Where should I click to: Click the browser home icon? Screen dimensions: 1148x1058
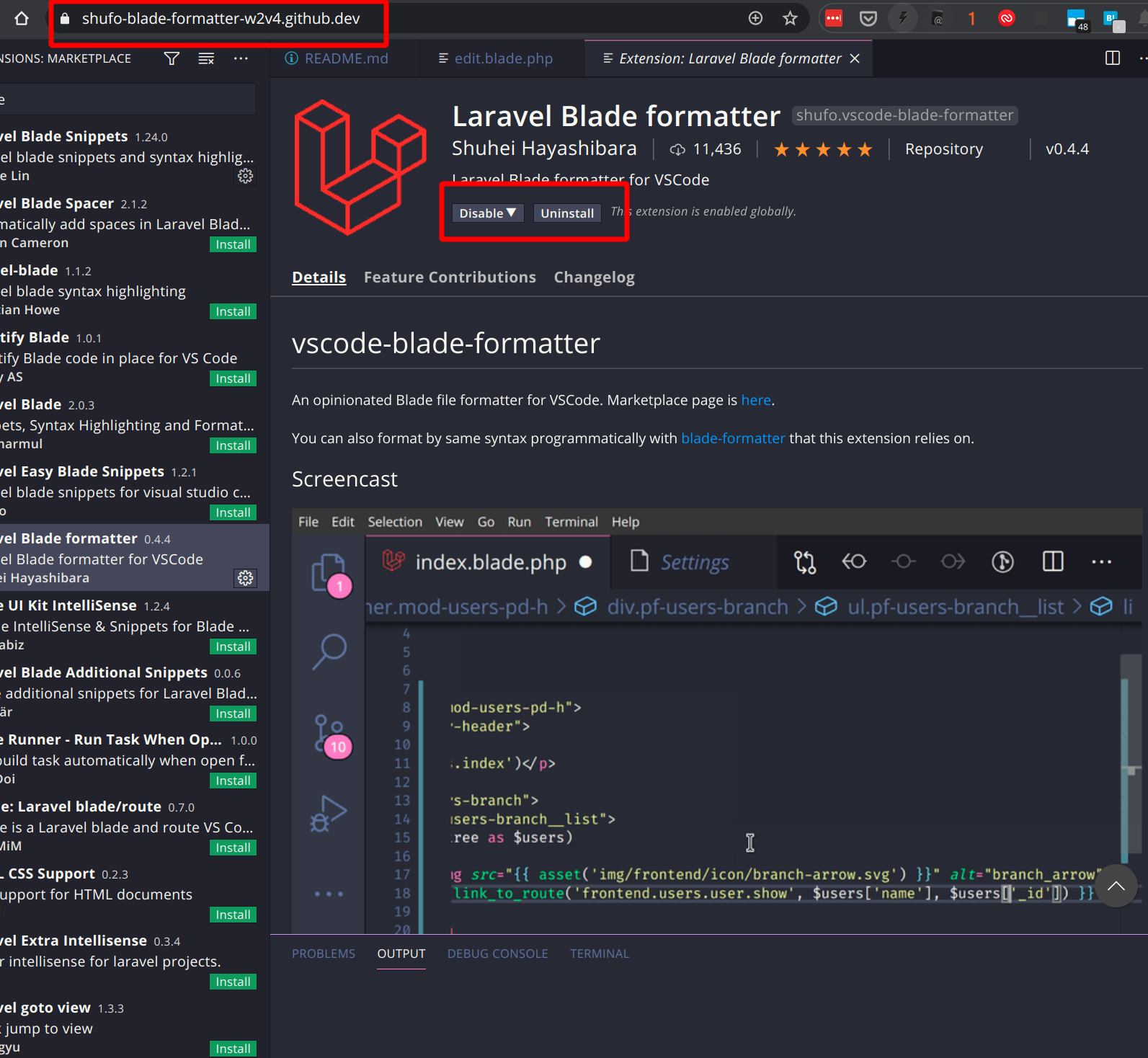coord(22,19)
